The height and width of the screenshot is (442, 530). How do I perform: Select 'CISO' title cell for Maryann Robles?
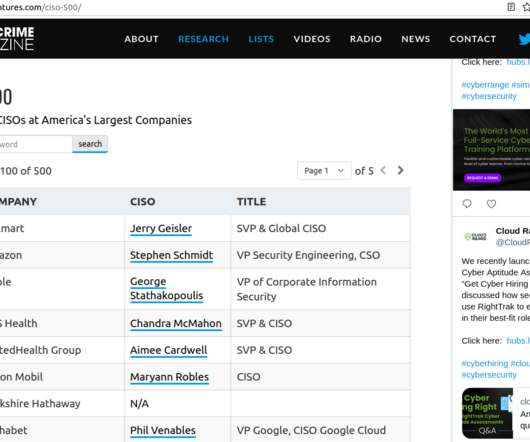click(320, 377)
